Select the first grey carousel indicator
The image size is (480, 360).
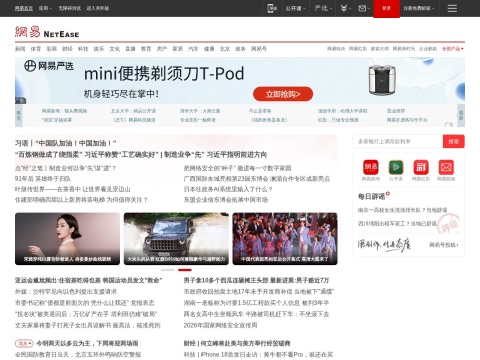point(168,270)
